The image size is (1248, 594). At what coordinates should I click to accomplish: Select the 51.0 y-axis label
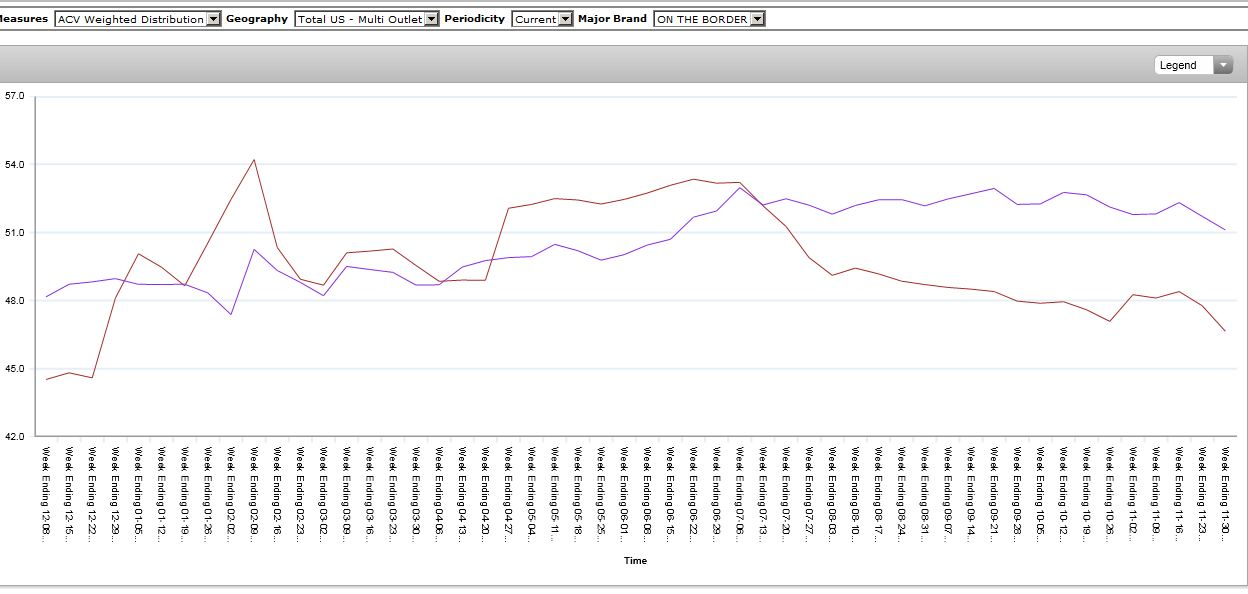coord(15,233)
